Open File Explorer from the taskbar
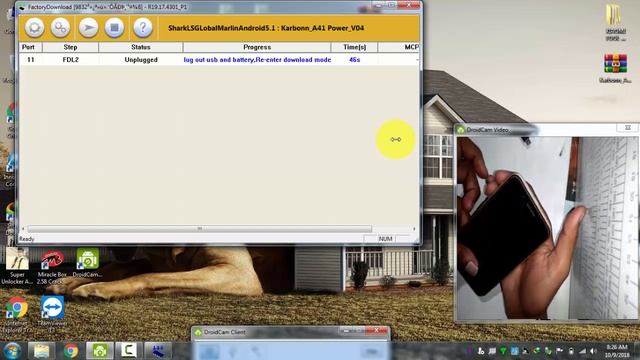Viewport: 640px width, 360px height. 42,351
